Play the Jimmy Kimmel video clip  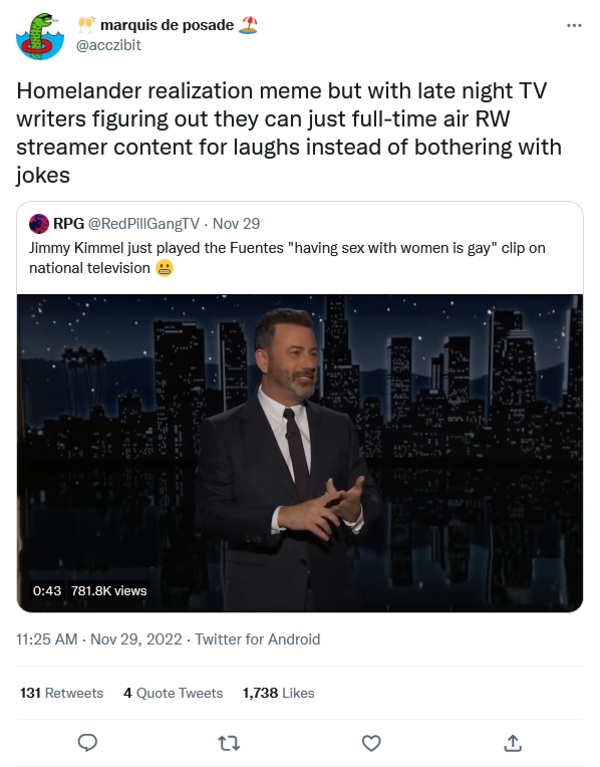(x=299, y=452)
